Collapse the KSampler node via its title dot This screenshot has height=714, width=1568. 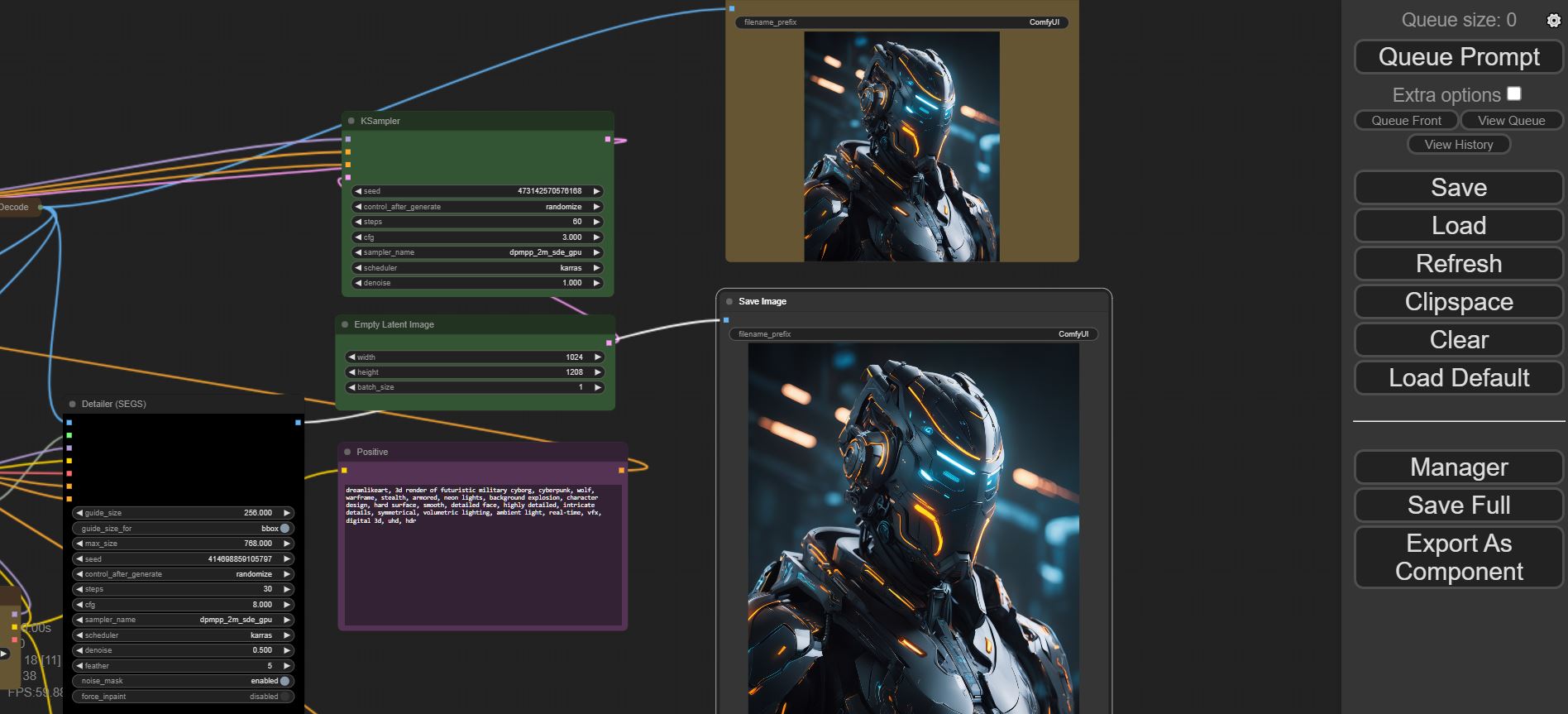(x=351, y=121)
